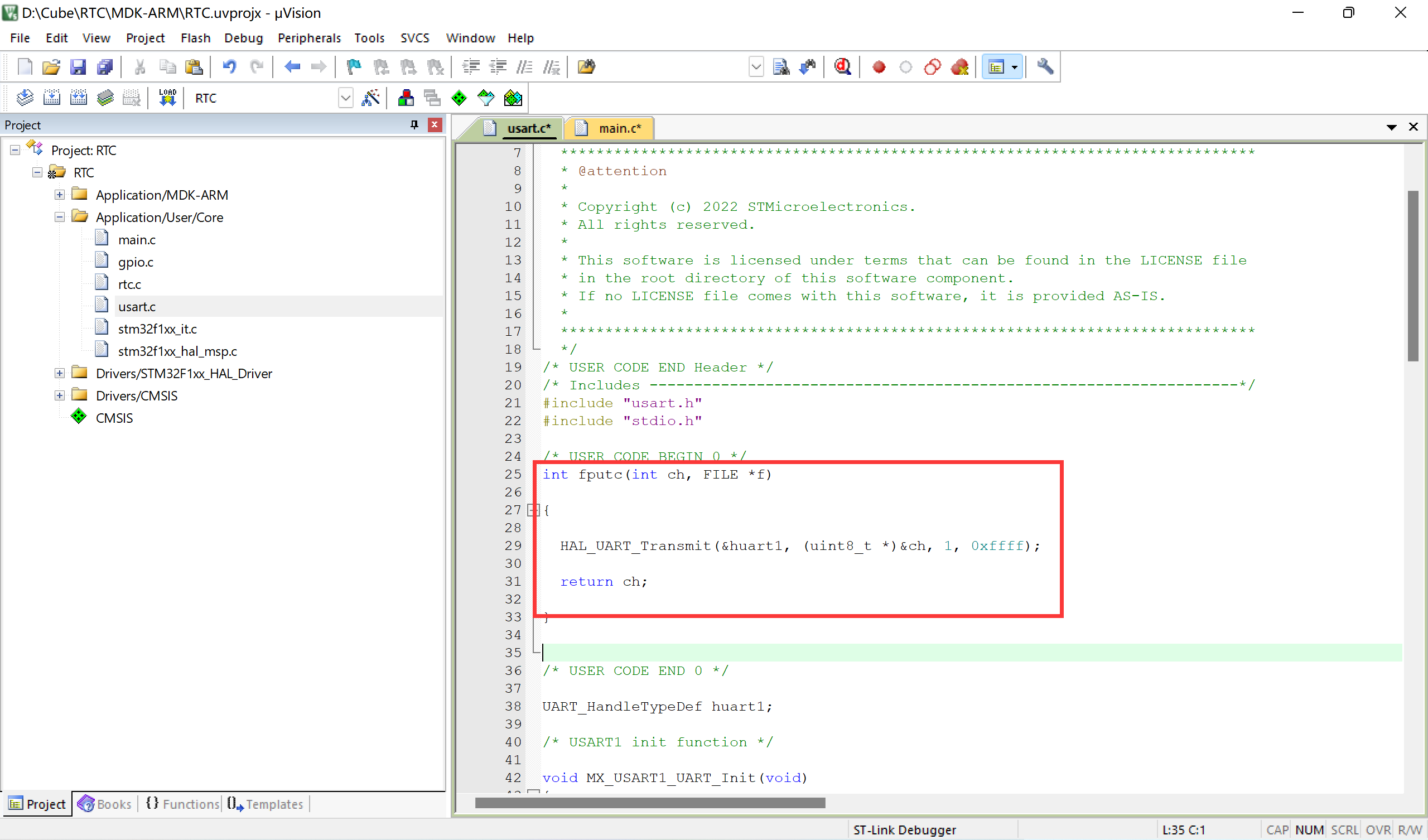Screen dimensions: 1428x840
Task: Collapse the Application/User/Core folder
Action: pos(60,217)
